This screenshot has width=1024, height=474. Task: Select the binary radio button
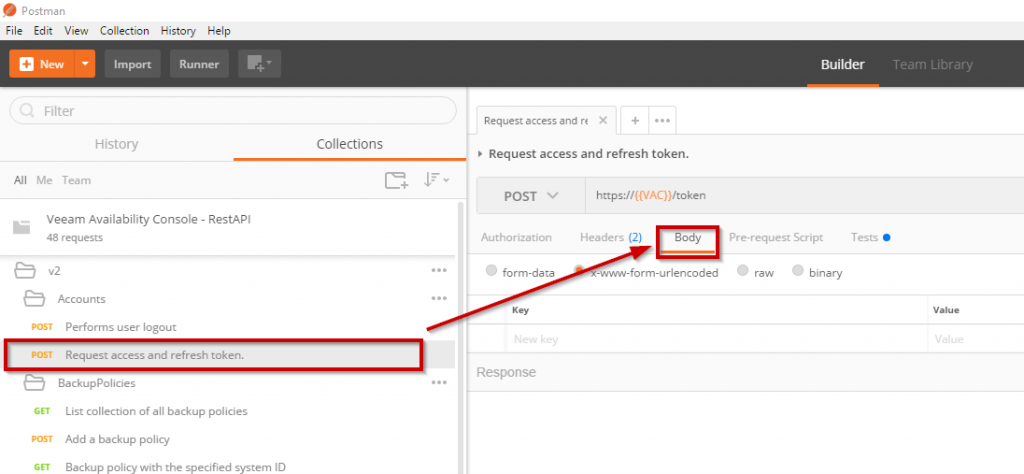coord(797,271)
